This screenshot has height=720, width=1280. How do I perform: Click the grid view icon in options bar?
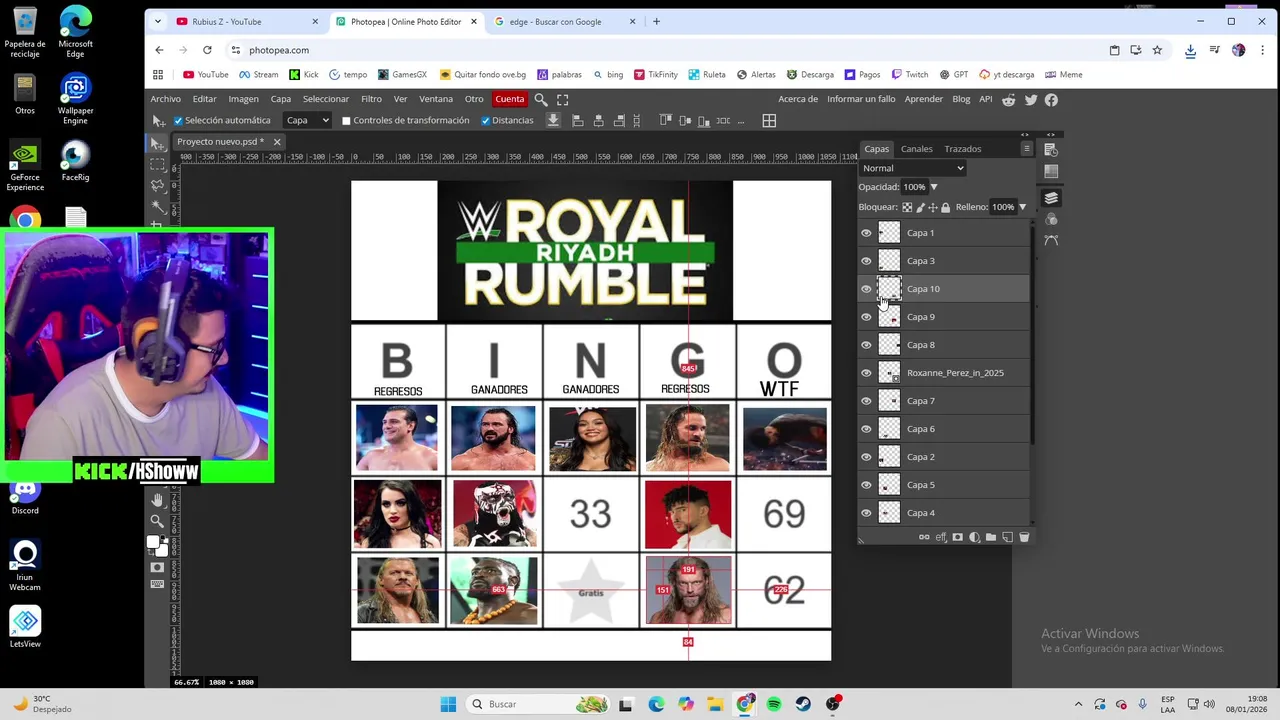[769, 120]
